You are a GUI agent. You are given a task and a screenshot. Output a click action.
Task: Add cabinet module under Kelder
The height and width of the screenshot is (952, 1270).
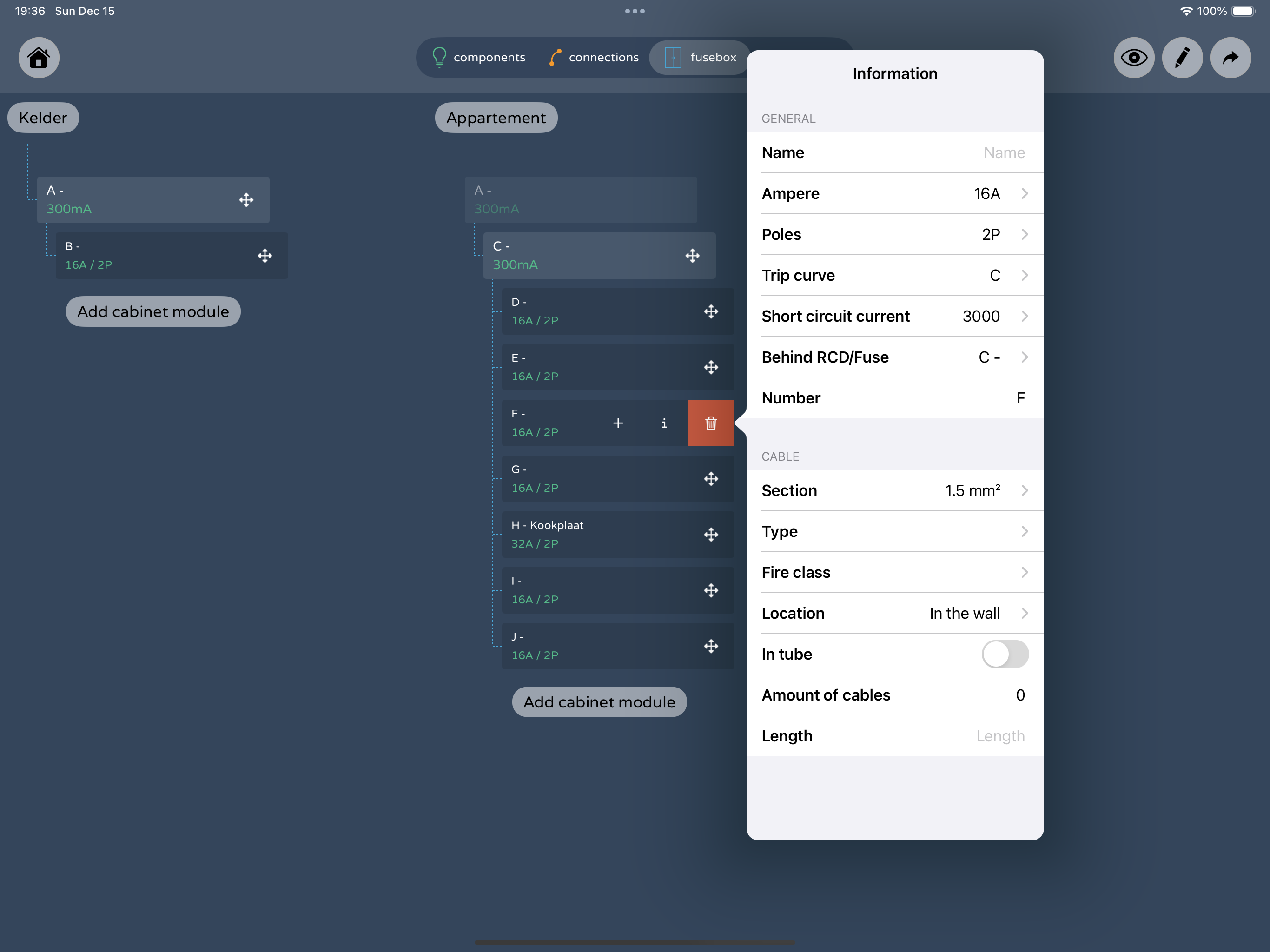coord(153,311)
